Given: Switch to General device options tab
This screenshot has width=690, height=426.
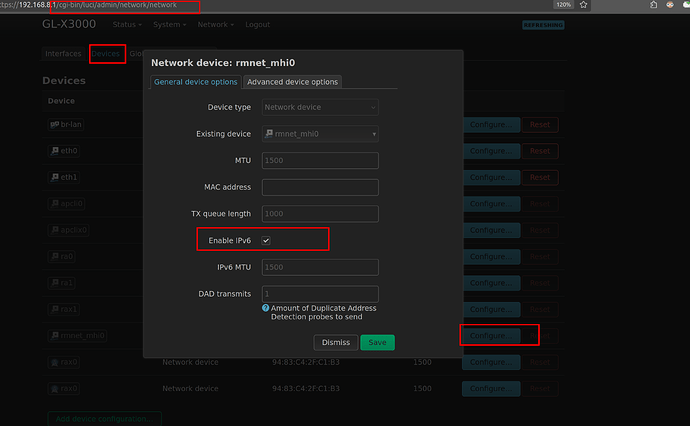Looking at the screenshot, I should pyautogui.click(x=195, y=82).
